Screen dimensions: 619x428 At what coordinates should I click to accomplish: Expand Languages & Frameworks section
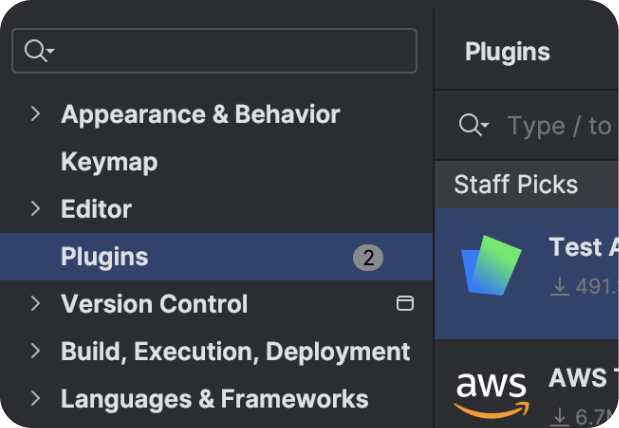36,398
